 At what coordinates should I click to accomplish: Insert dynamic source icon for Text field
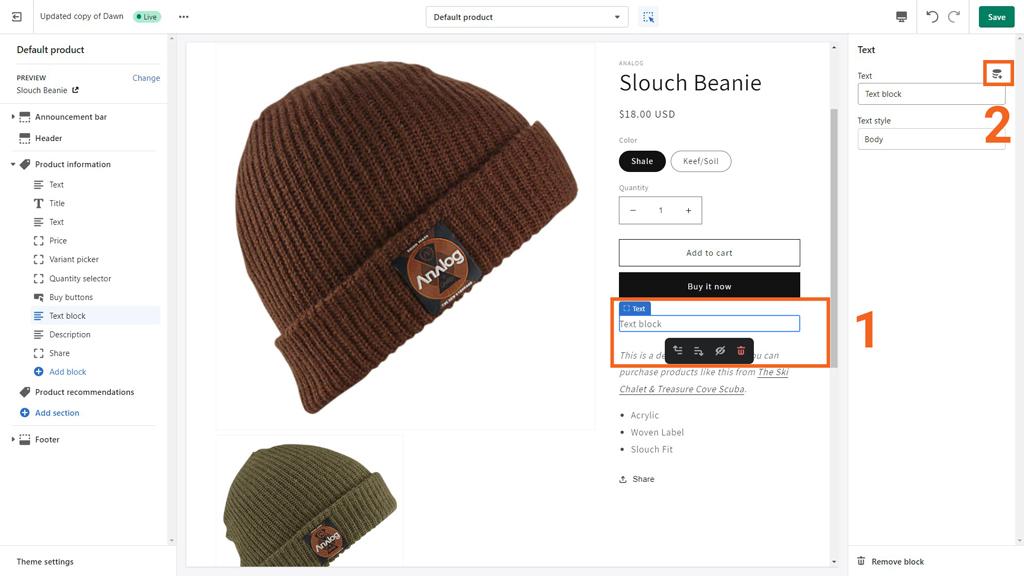[x=997, y=74]
